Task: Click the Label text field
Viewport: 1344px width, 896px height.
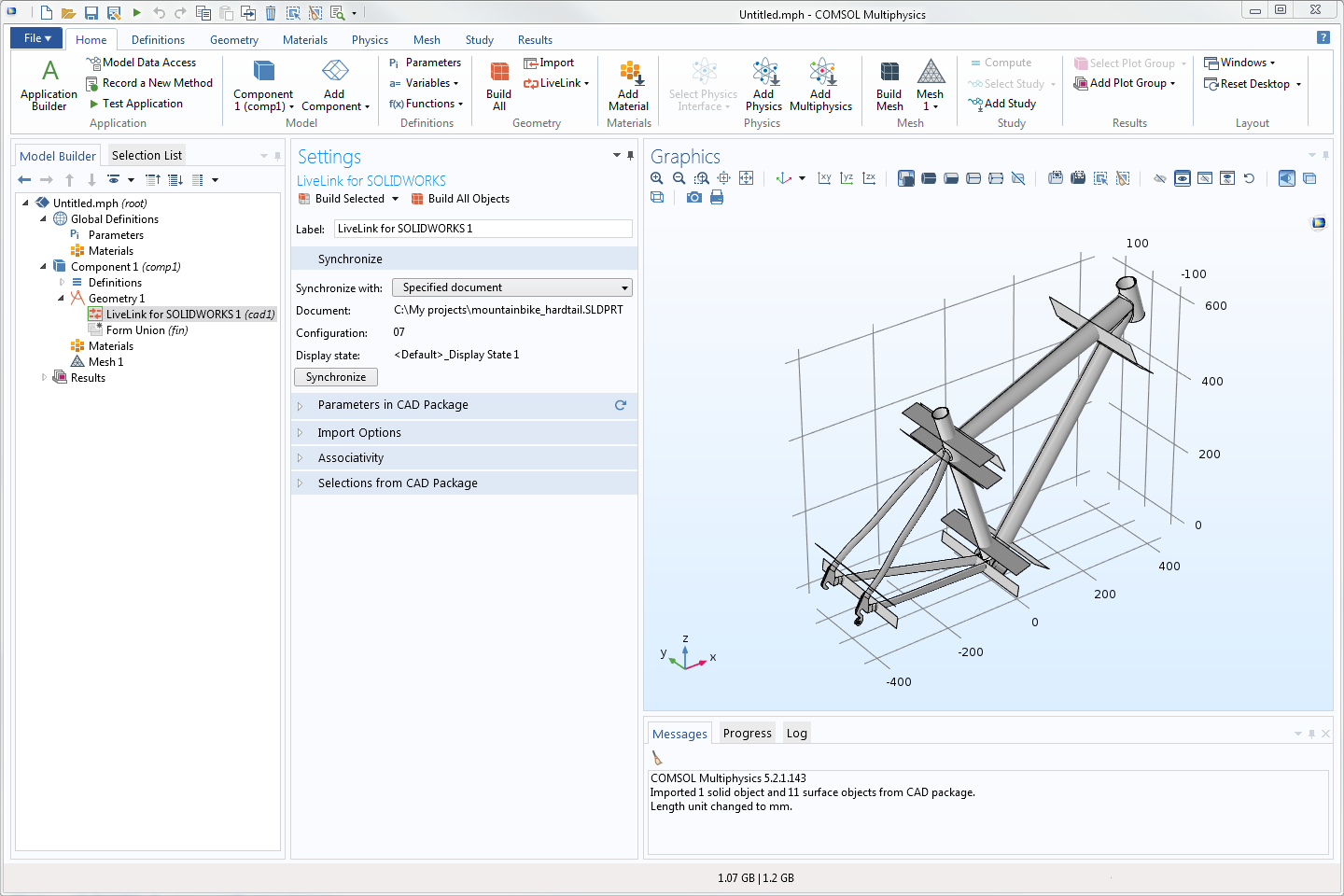Action: coord(483,229)
